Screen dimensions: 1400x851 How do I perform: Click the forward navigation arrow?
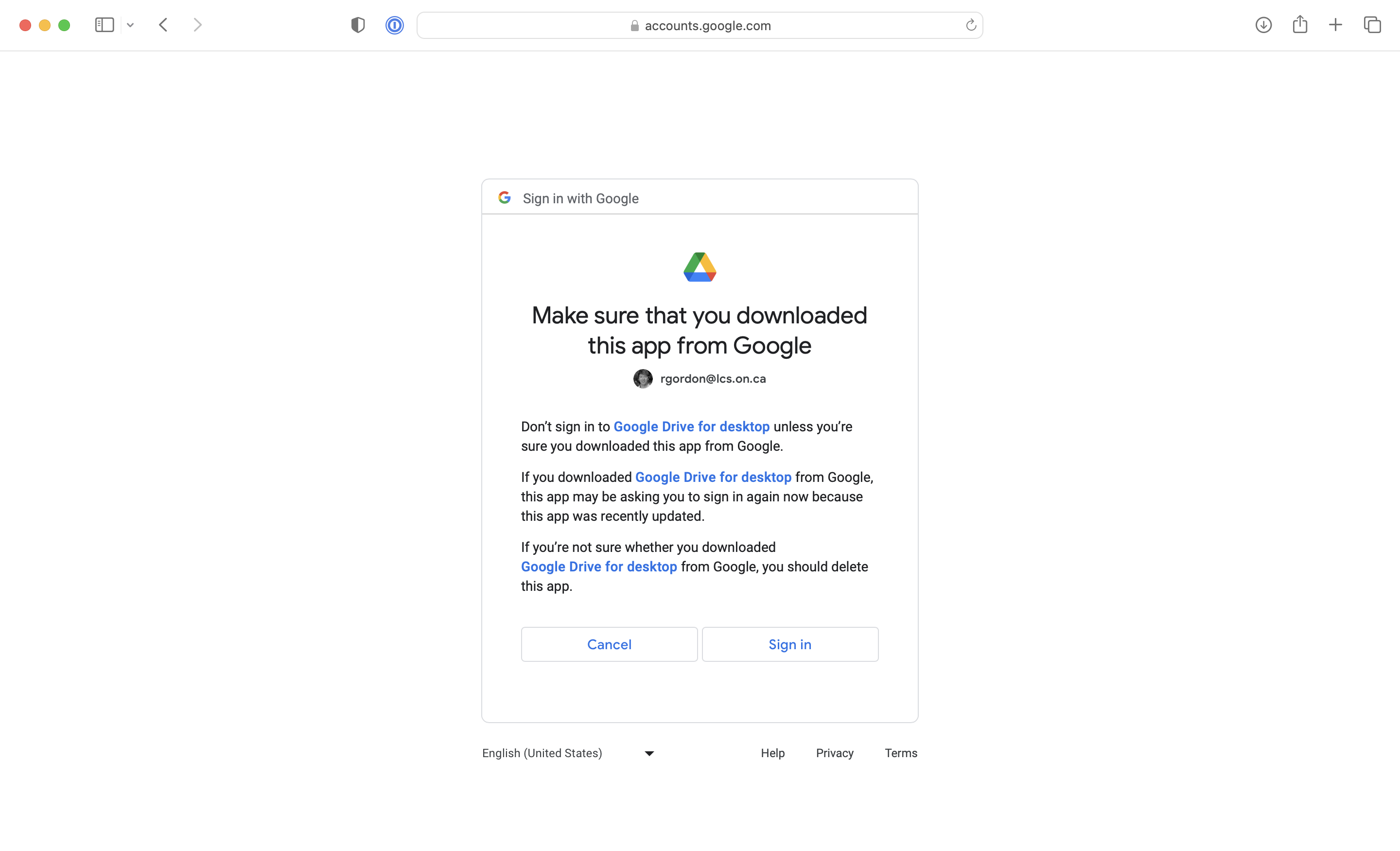(197, 25)
